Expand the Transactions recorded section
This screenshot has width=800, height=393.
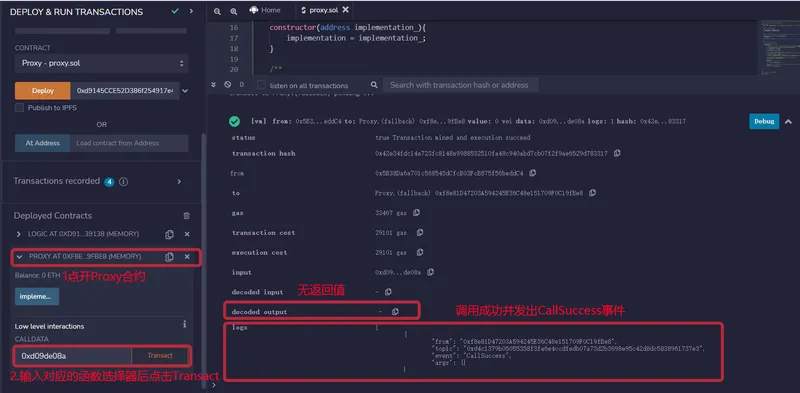tap(179, 181)
